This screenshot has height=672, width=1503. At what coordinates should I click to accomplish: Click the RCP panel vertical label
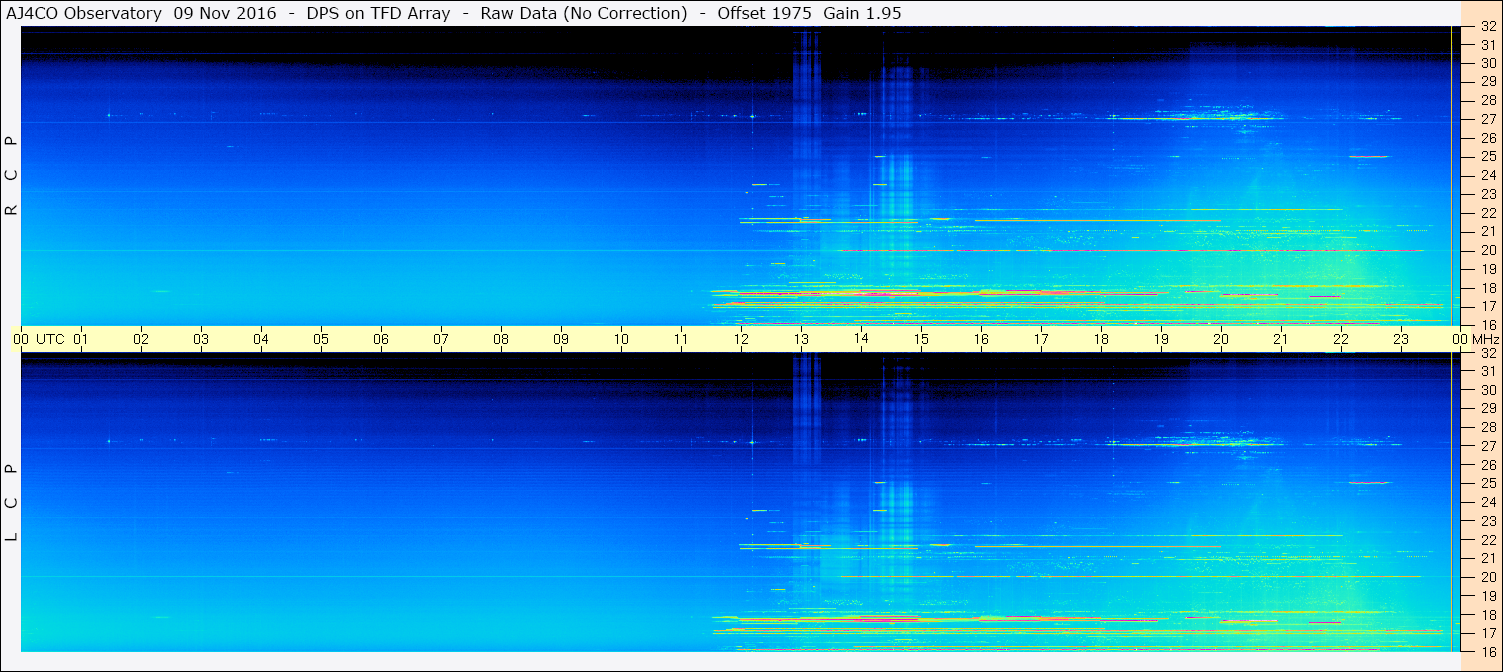[11, 176]
